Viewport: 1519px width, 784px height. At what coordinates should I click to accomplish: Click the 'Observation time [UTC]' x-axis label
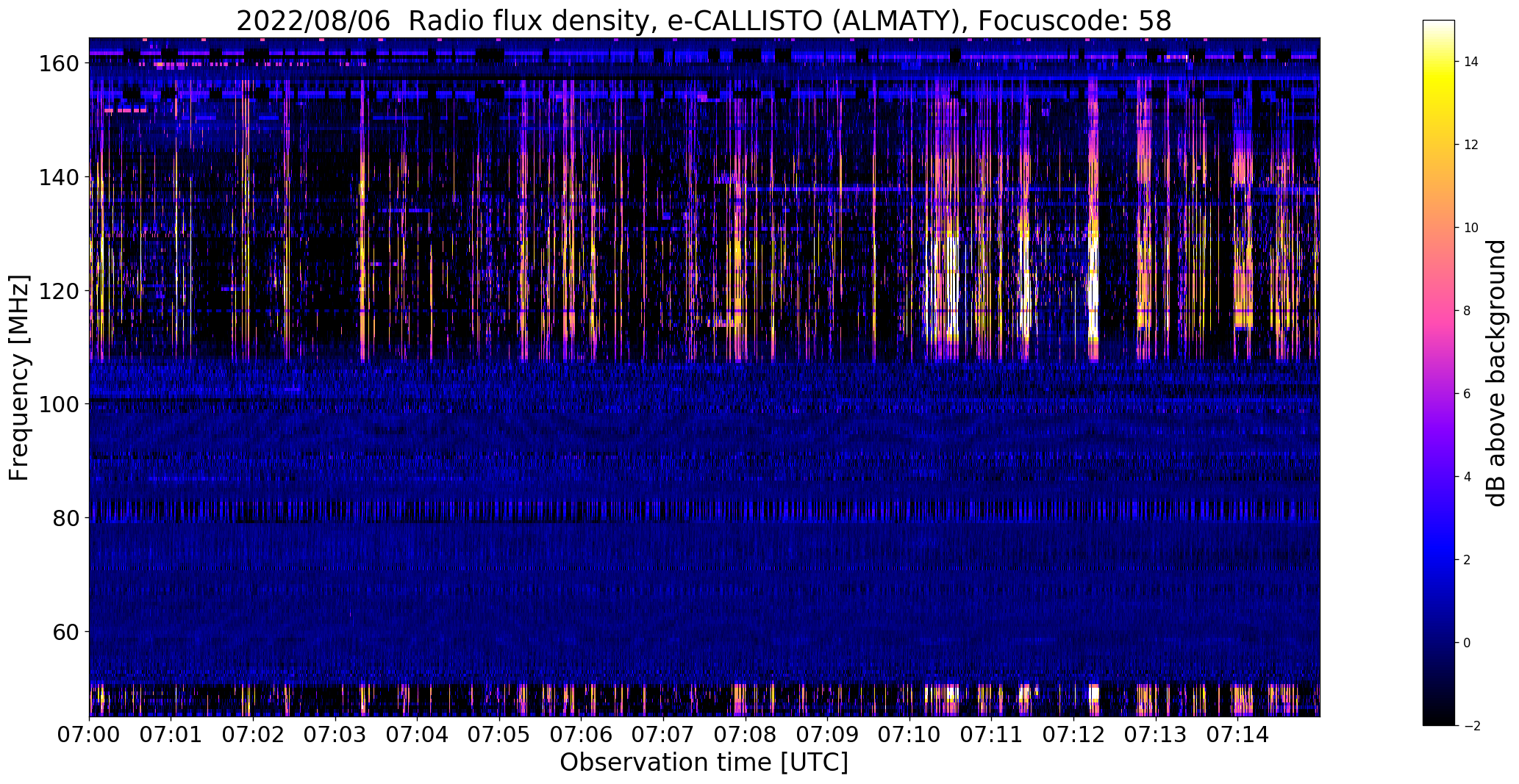pos(704,763)
